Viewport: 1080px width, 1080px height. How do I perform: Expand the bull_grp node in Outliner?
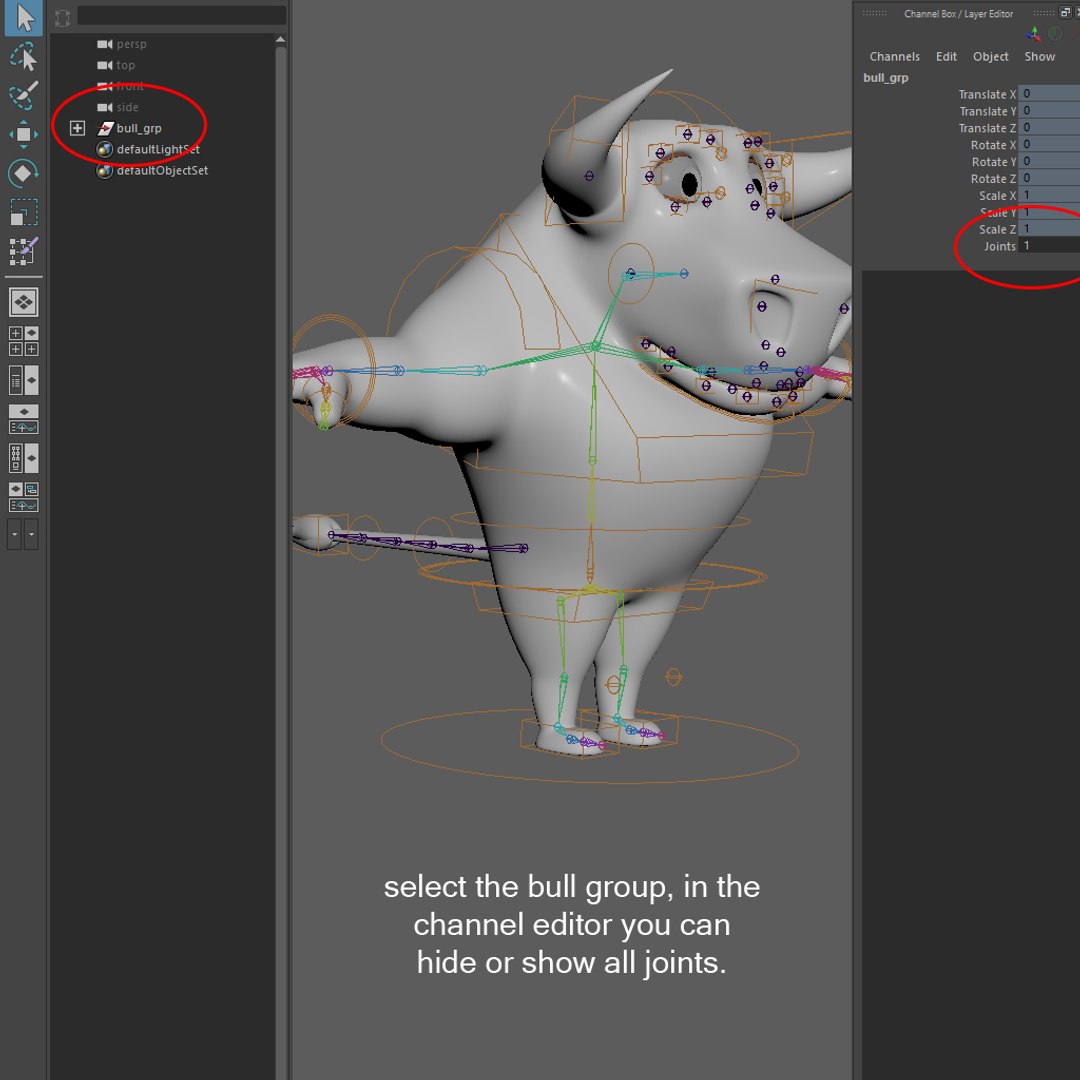click(77, 128)
